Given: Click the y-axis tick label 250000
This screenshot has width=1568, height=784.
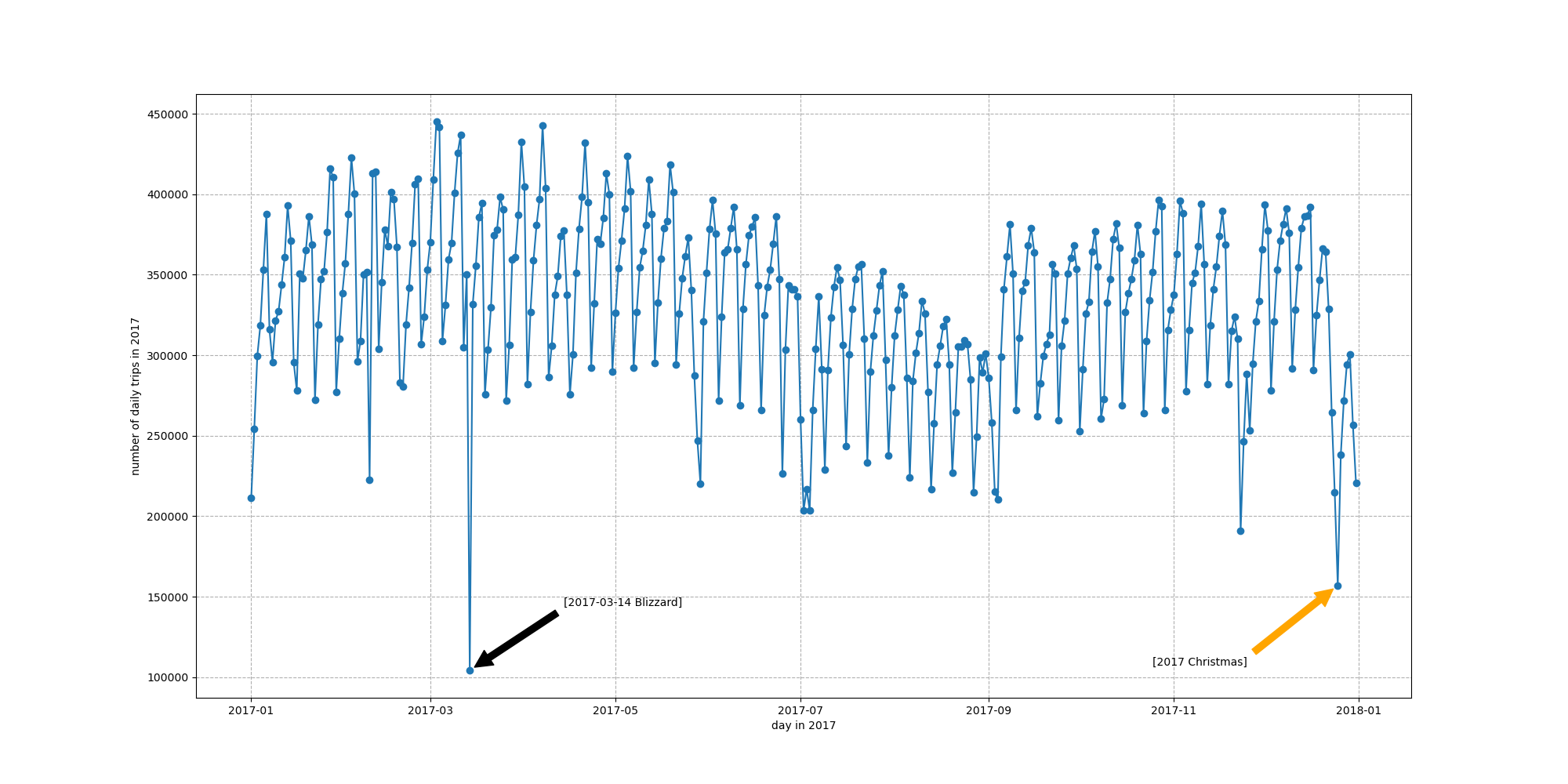Looking at the screenshot, I should pos(168,436).
